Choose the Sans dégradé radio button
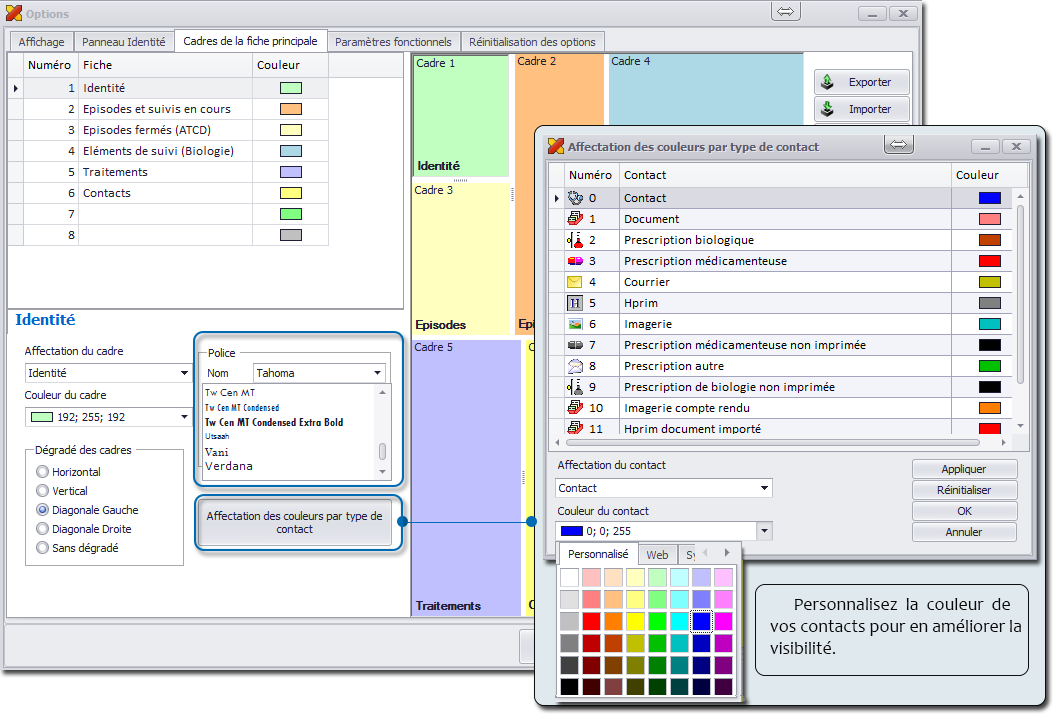The height and width of the screenshot is (719, 1061). [43, 548]
